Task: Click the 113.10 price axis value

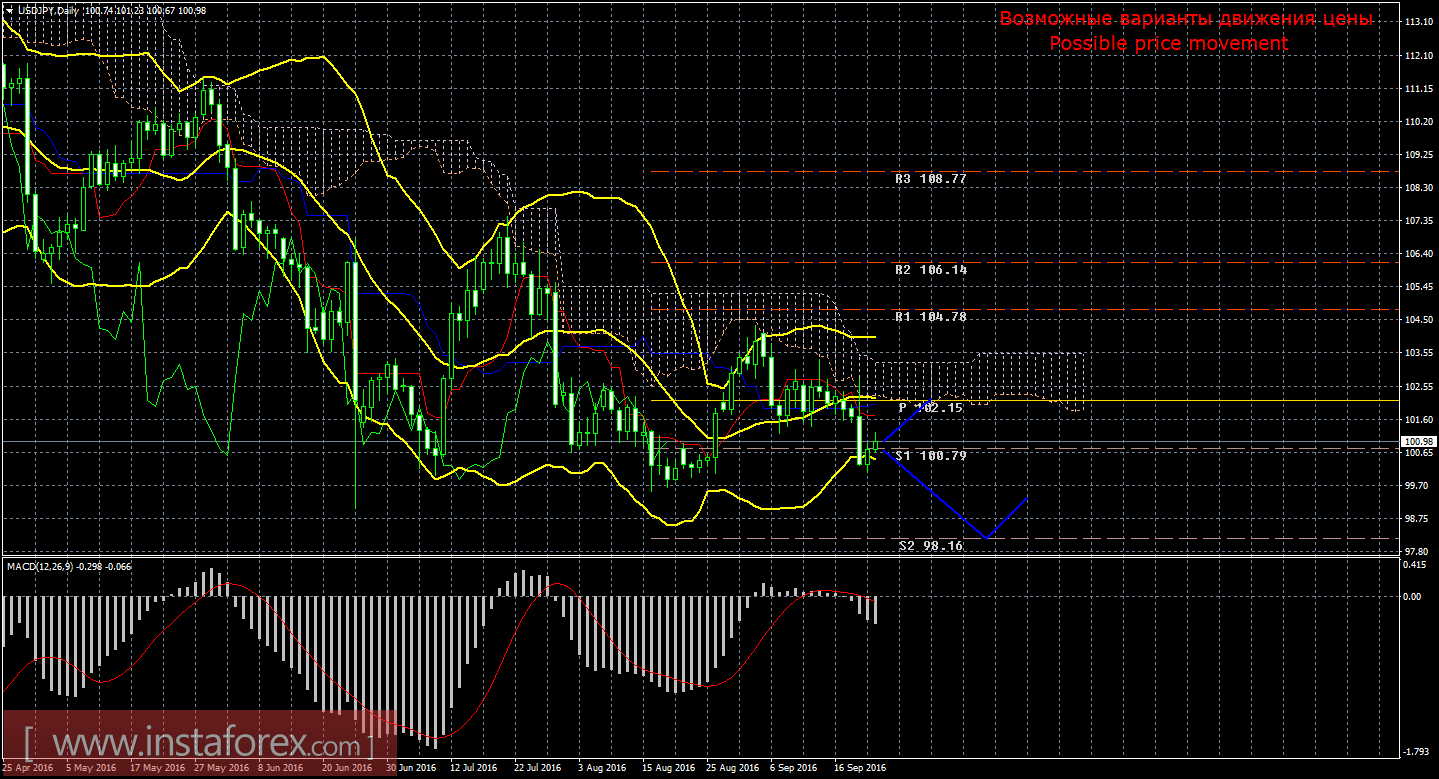Action: pyautogui.click(x=1419, y=22)
